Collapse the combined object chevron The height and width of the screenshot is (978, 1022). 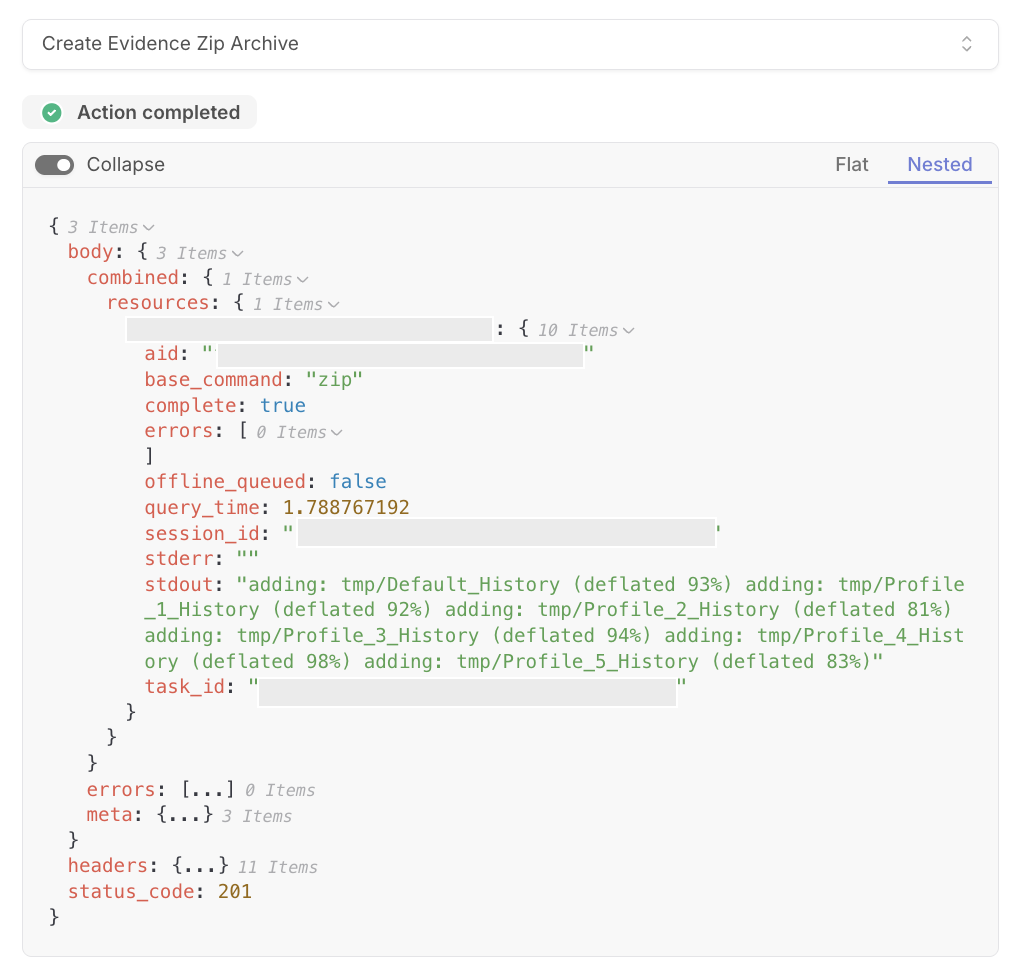pyautogui.click(x=302, y=280)
